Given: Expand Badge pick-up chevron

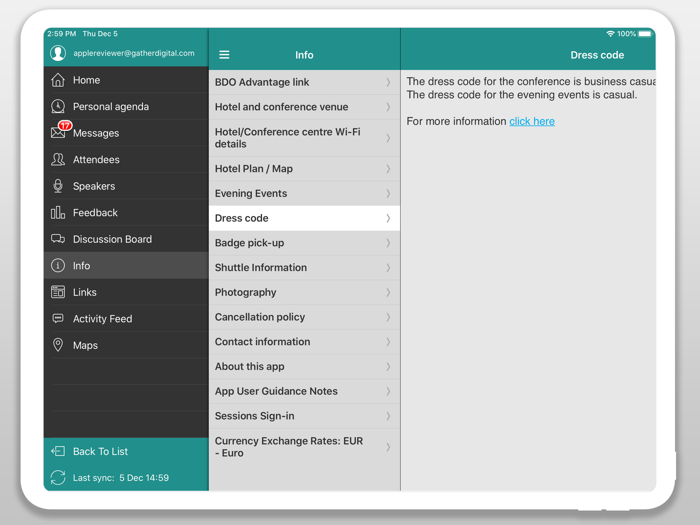Looking at the screenshot, I should coord(388,243).
